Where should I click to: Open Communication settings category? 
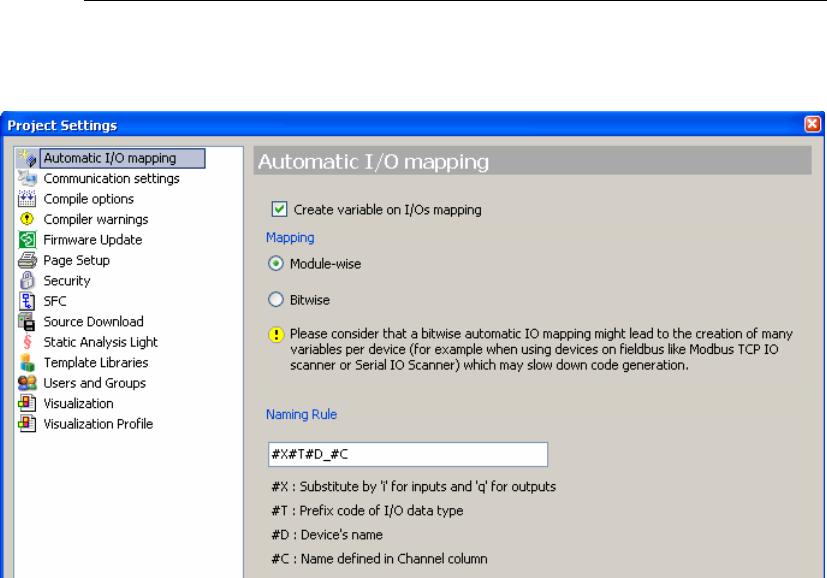coord(111,179)
